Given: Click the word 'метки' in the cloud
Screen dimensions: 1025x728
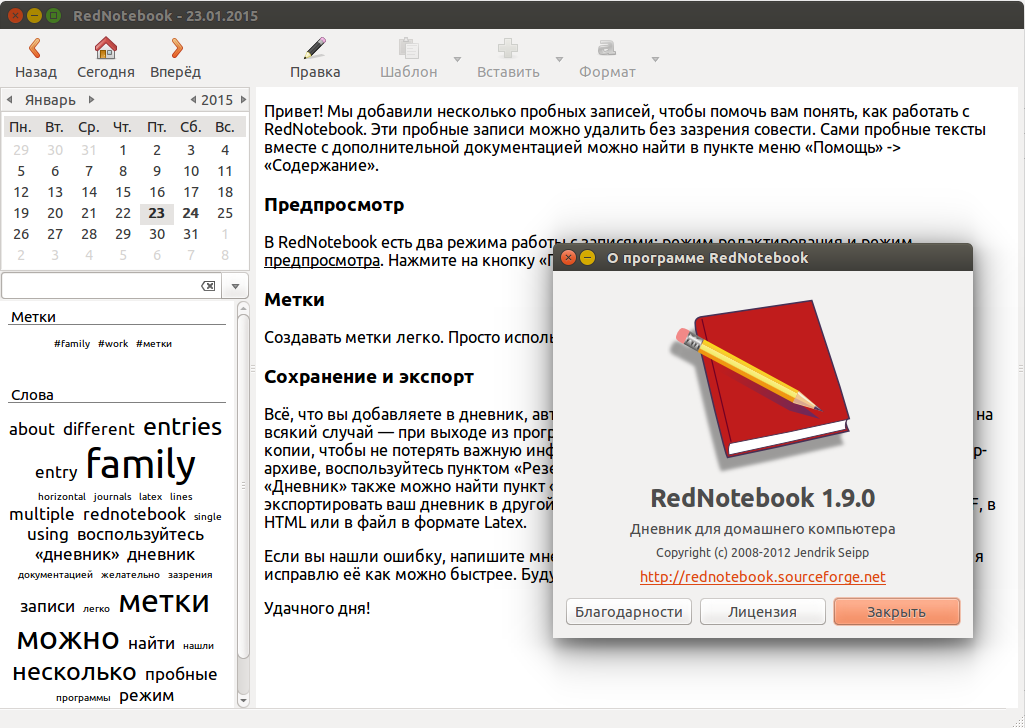Looking at the screenshot, I should 164,603.
